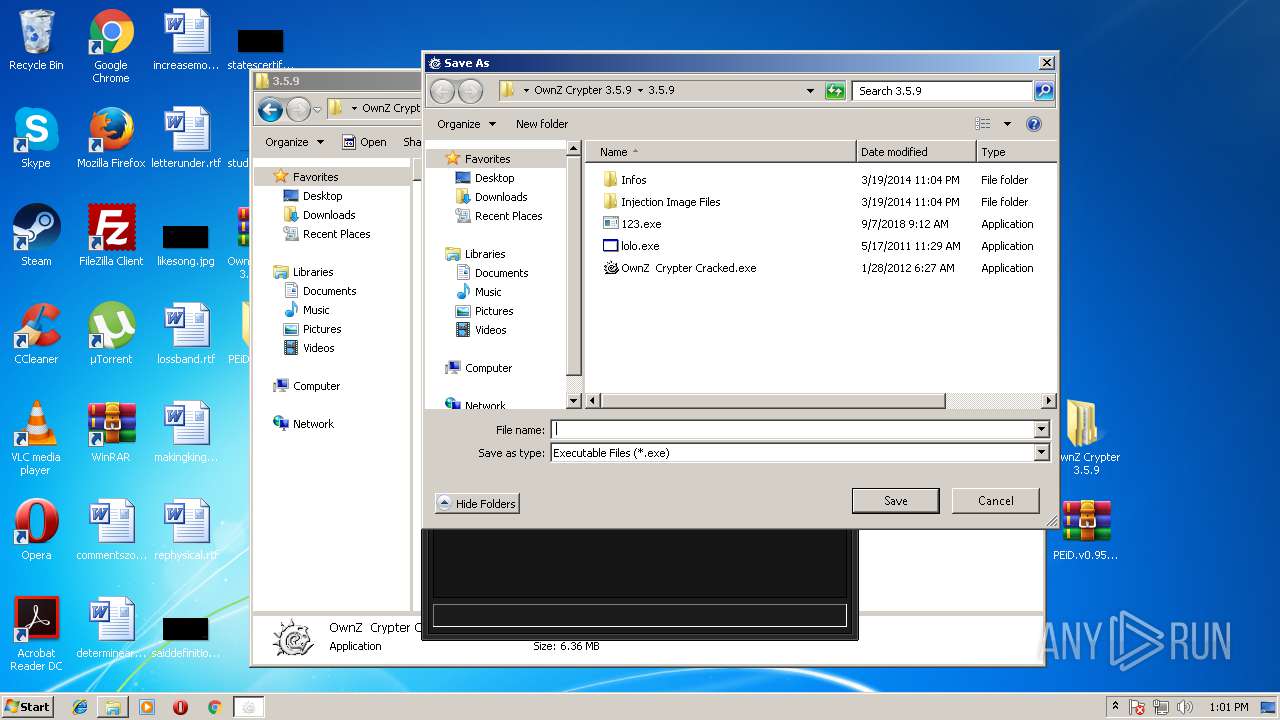Screen dimensions: 1280x720
Task: Launch Google Chrome from desktop
Action: (x=111, y=47)
